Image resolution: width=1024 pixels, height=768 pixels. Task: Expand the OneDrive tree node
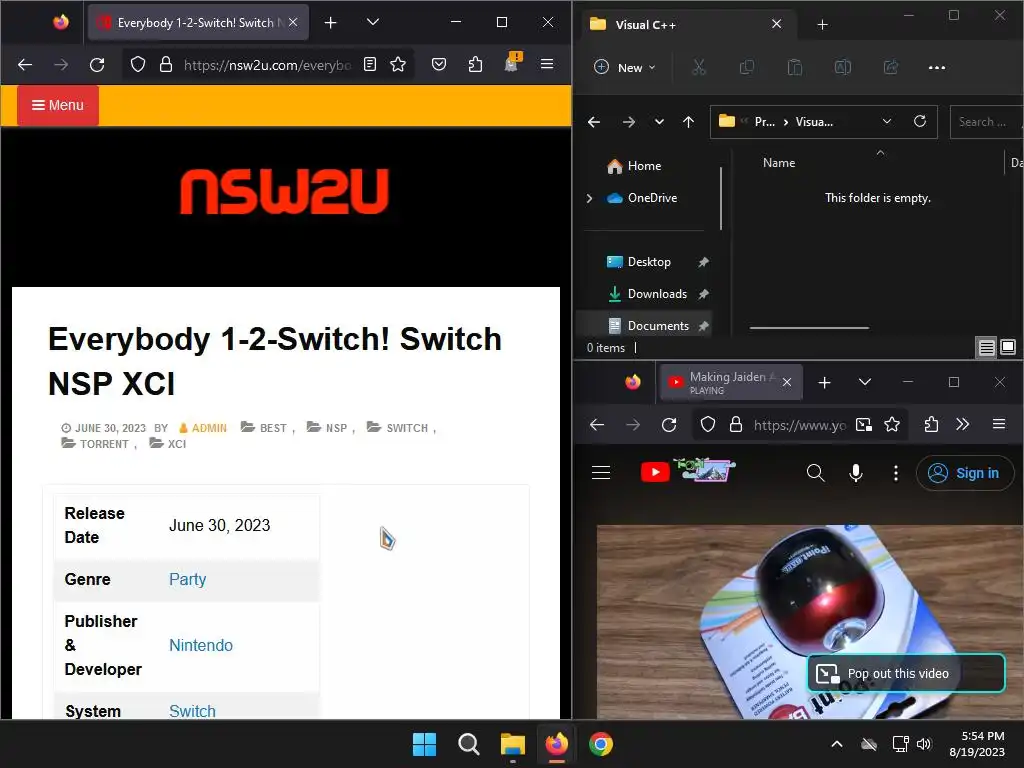click(x=589, y=198)
